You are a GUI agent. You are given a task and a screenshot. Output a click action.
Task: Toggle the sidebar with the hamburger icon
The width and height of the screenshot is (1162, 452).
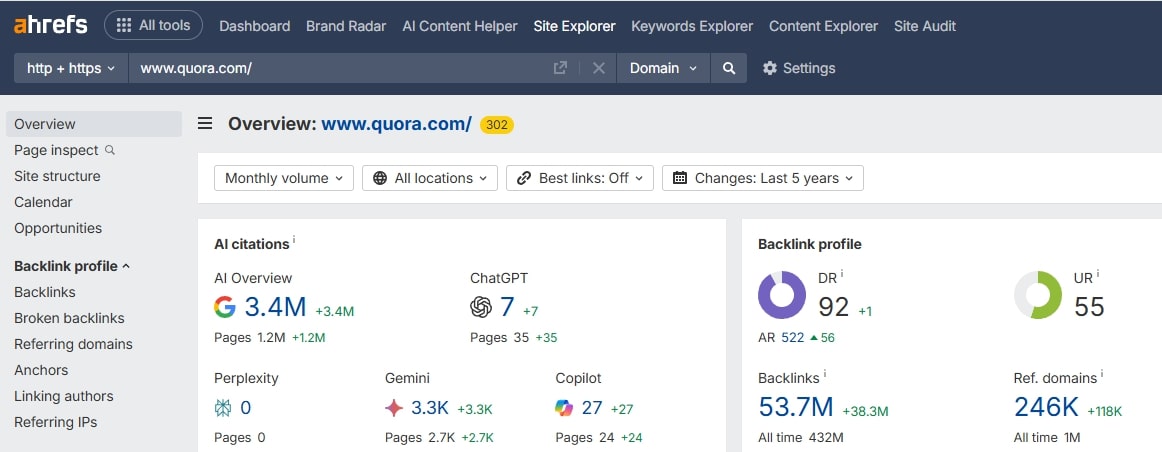coord(205,124)
